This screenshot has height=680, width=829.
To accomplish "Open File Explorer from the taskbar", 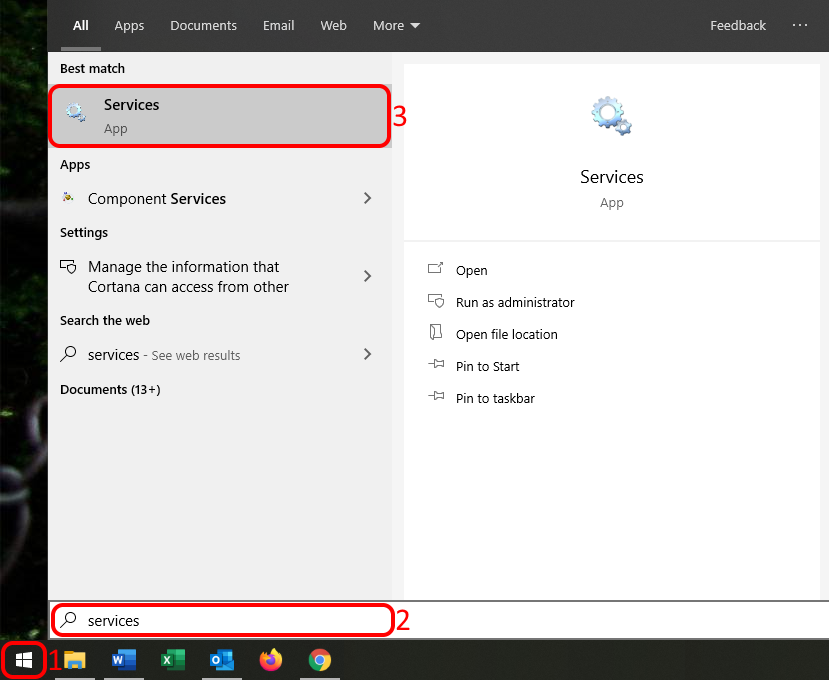I will [x=75, y=660].
